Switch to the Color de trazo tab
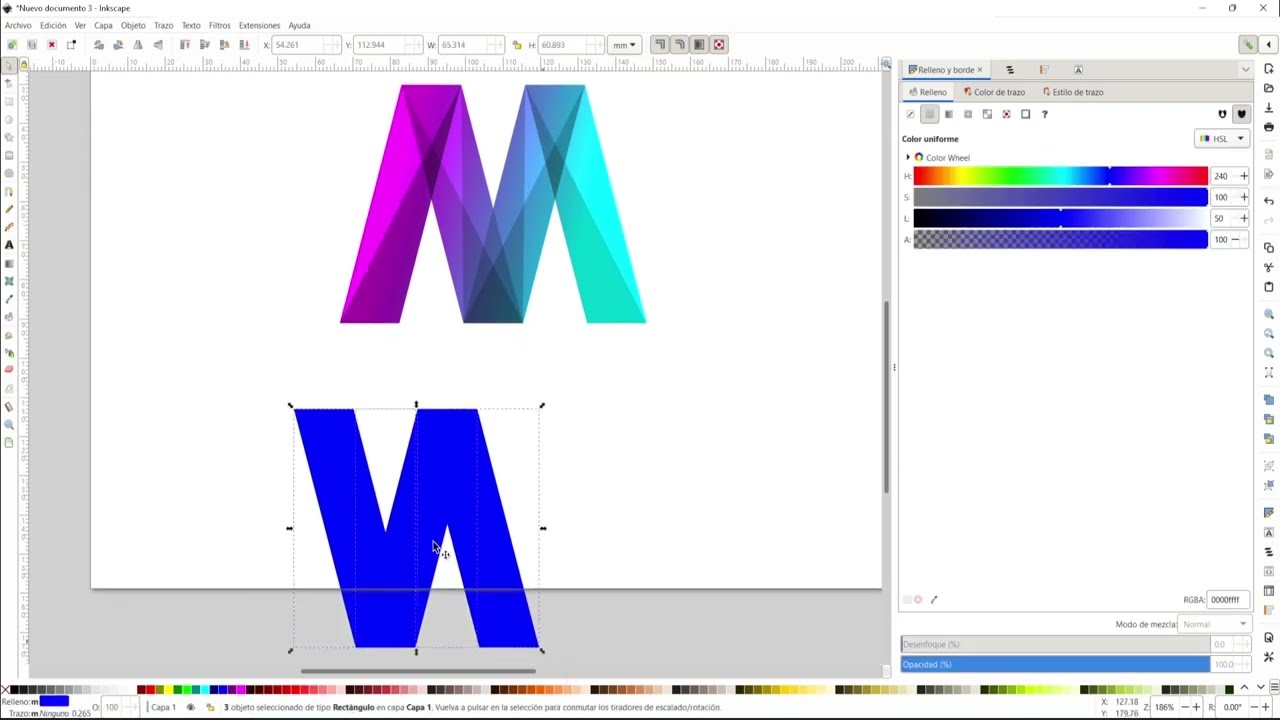The width and height of the screenshot is (1280, 720). [x=994, y=92]
